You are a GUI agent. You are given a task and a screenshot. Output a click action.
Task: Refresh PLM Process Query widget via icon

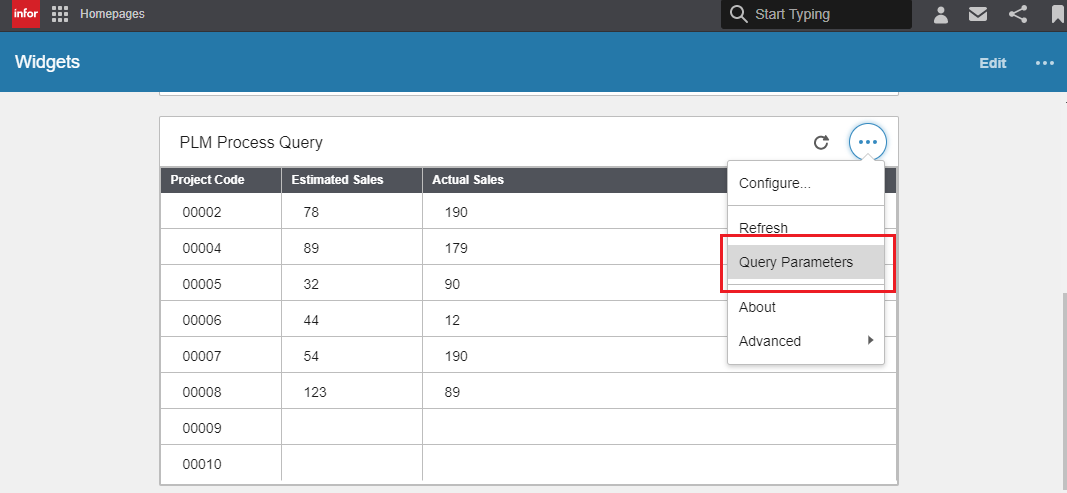click(x=821, y=143)
